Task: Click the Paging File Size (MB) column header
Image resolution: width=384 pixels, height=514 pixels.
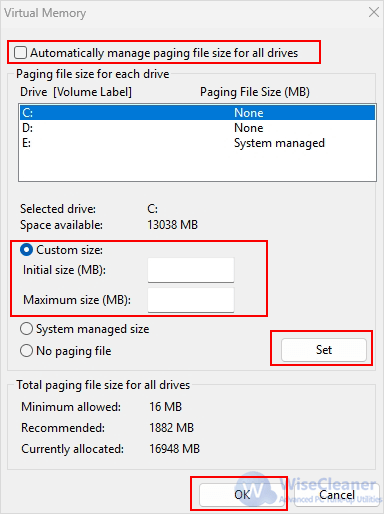Action: tap(255, 92)
